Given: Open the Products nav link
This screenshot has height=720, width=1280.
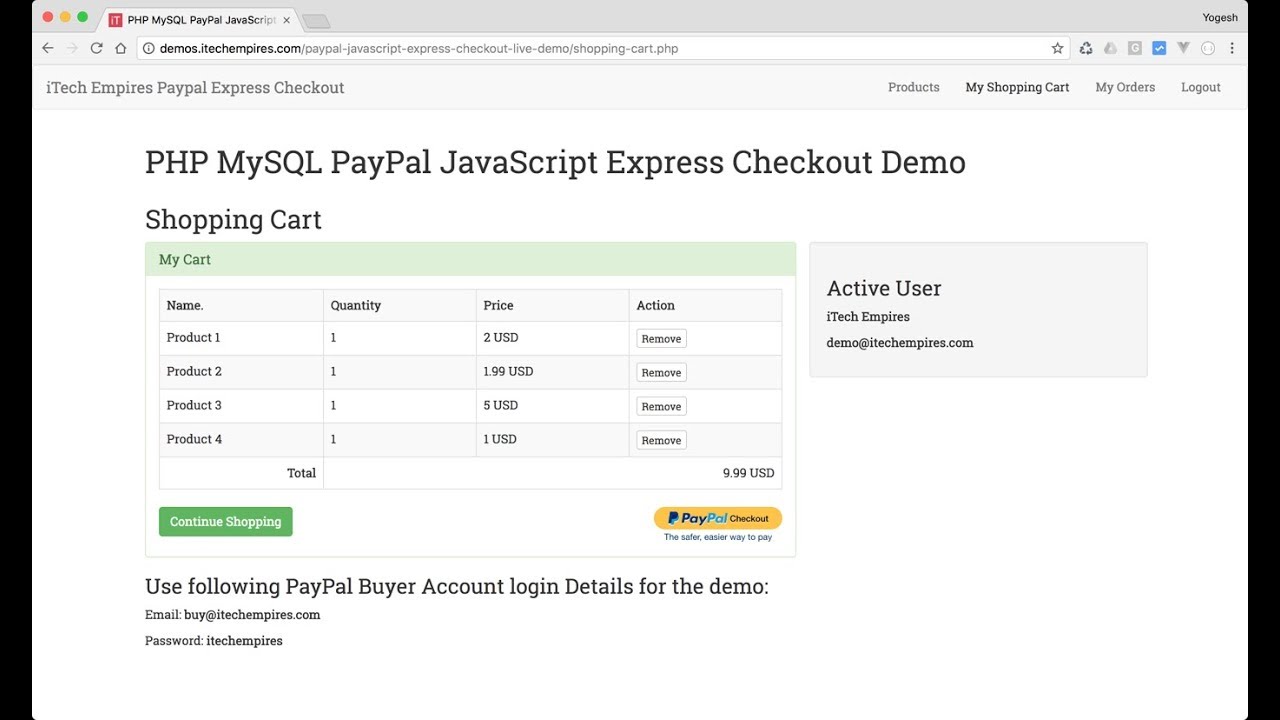Looking at the screenshot, I should click(914, 87).
